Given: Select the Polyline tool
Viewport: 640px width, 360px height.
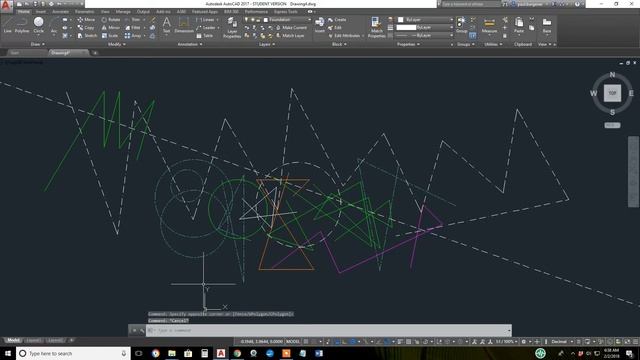Looking at the screenshot, I should [22, 24].
